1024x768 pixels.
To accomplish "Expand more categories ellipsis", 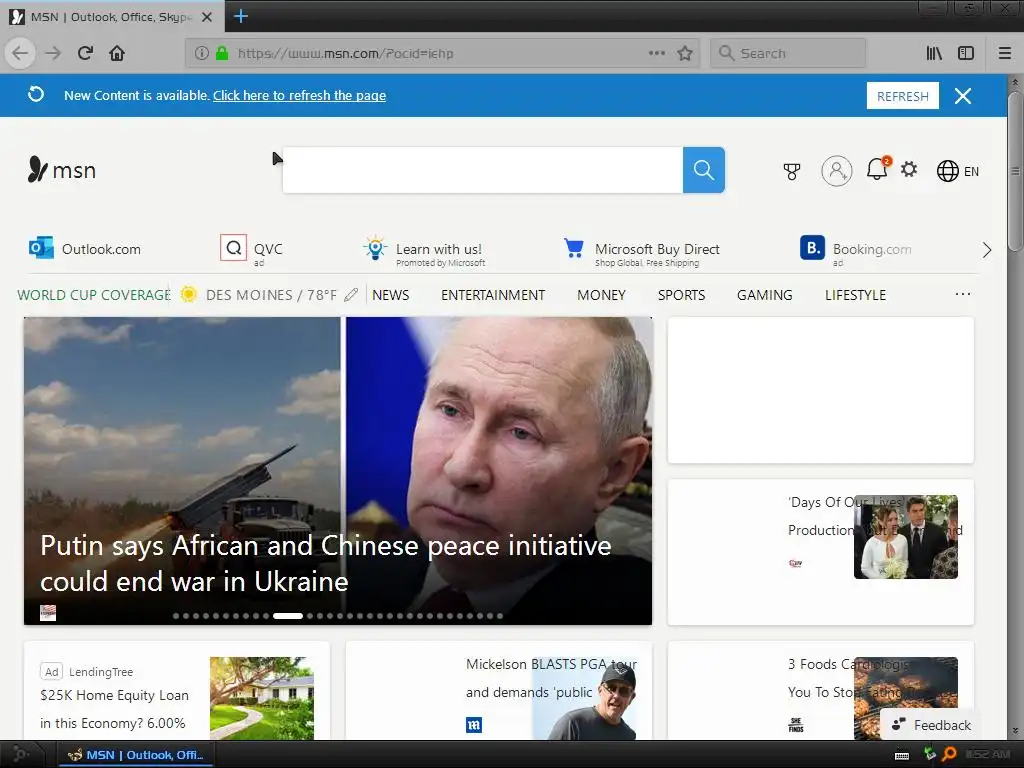I will (x=963, y=294).
